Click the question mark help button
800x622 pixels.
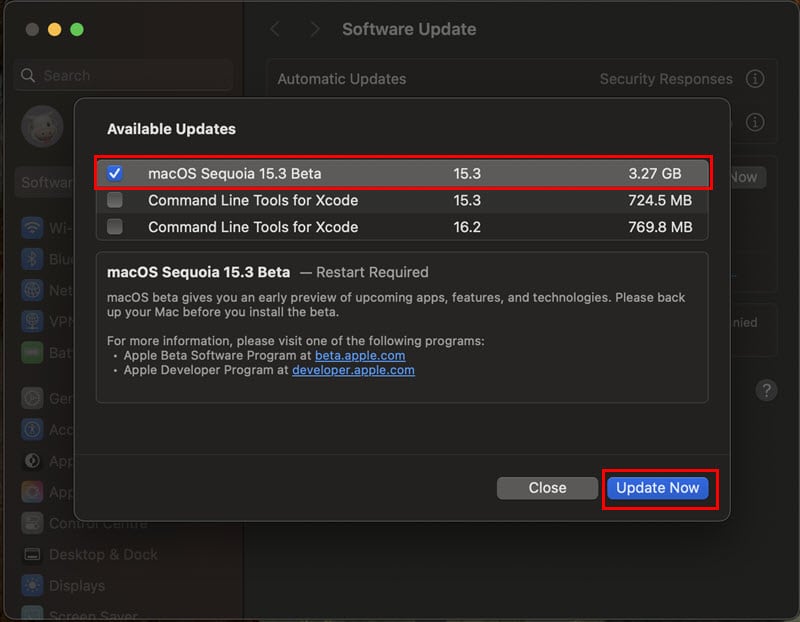click(x=767, y=390)
